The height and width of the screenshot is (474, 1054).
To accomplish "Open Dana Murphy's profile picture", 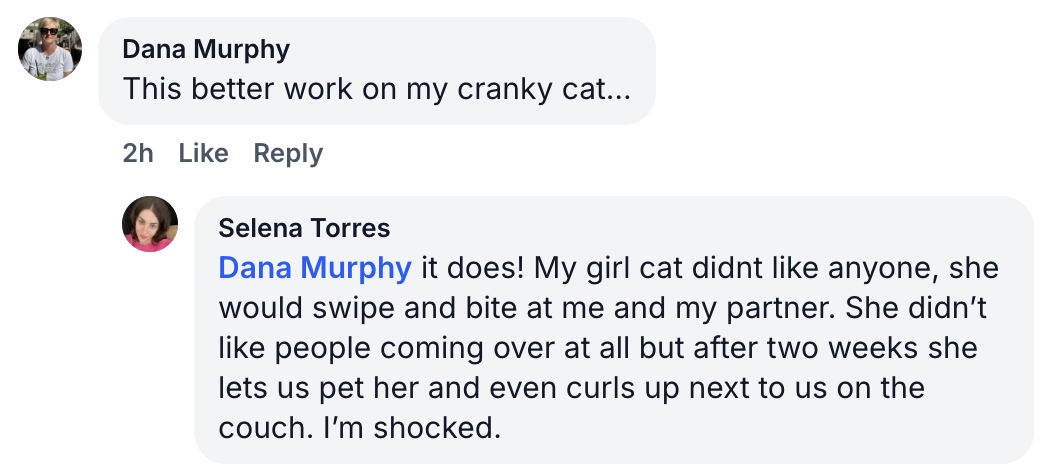I will 50,49.
